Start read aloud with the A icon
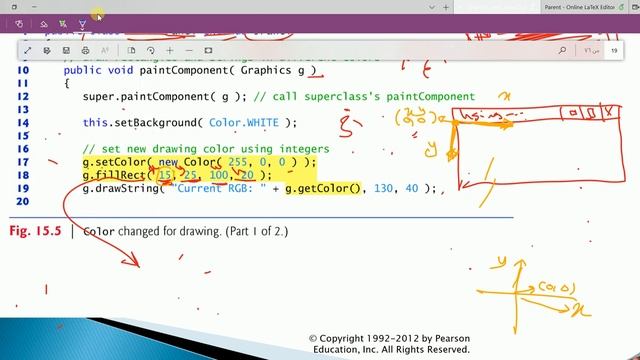Screen dimensions: 640x360 105,51
